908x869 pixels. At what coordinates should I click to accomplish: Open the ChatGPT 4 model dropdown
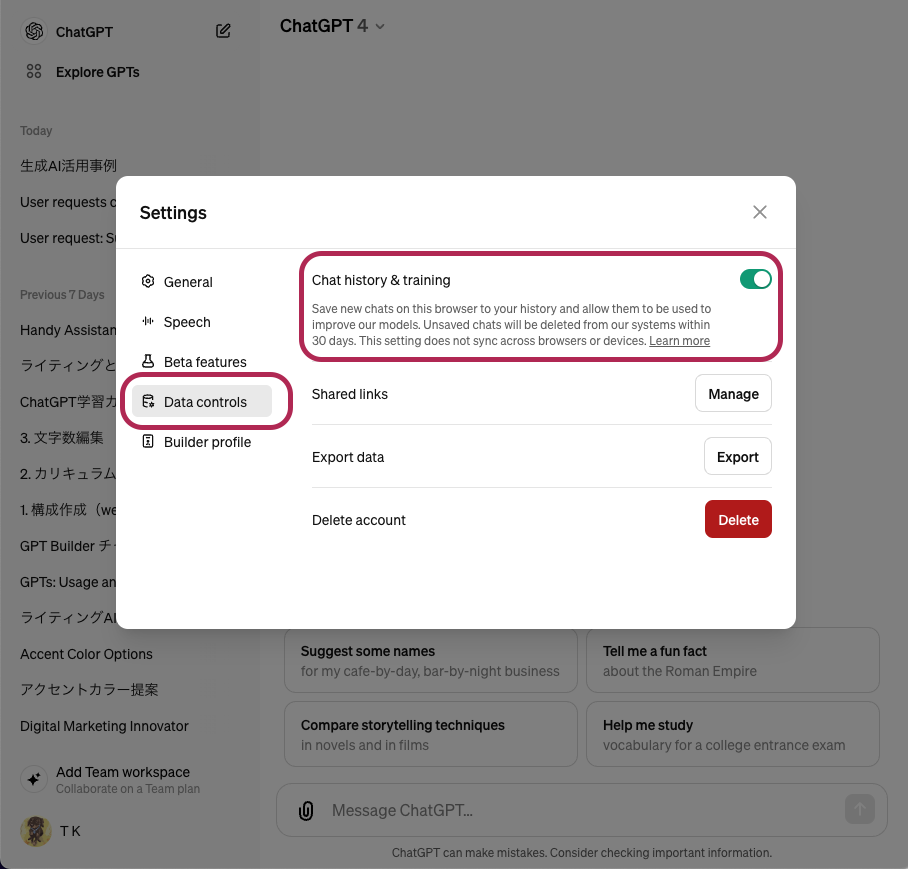(x=332, y=26)
